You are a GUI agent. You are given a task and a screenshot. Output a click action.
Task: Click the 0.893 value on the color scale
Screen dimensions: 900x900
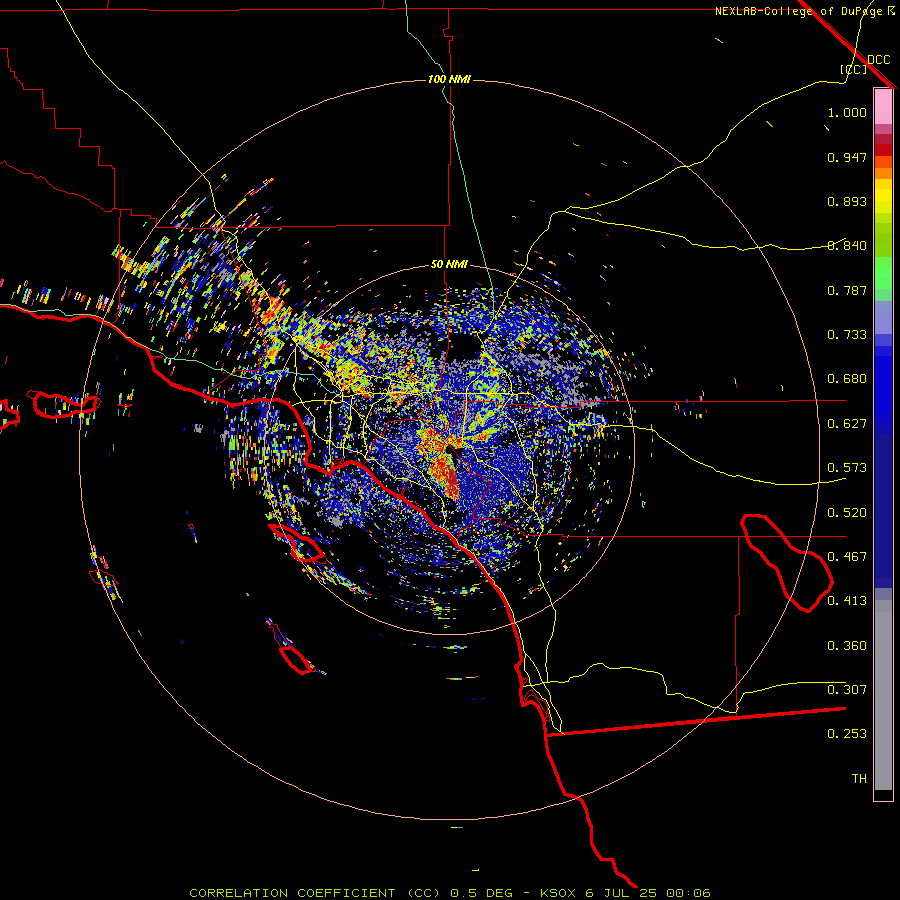pyautogui.click(x=847, y=201)
